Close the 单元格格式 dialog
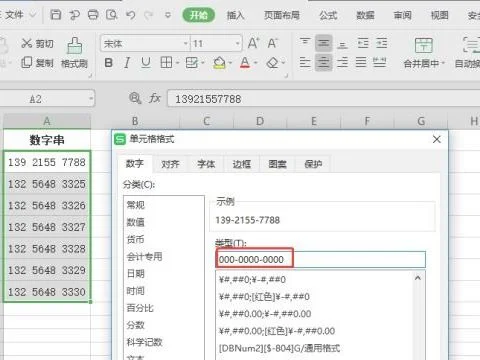480x360 pixels. click(437, 139)
